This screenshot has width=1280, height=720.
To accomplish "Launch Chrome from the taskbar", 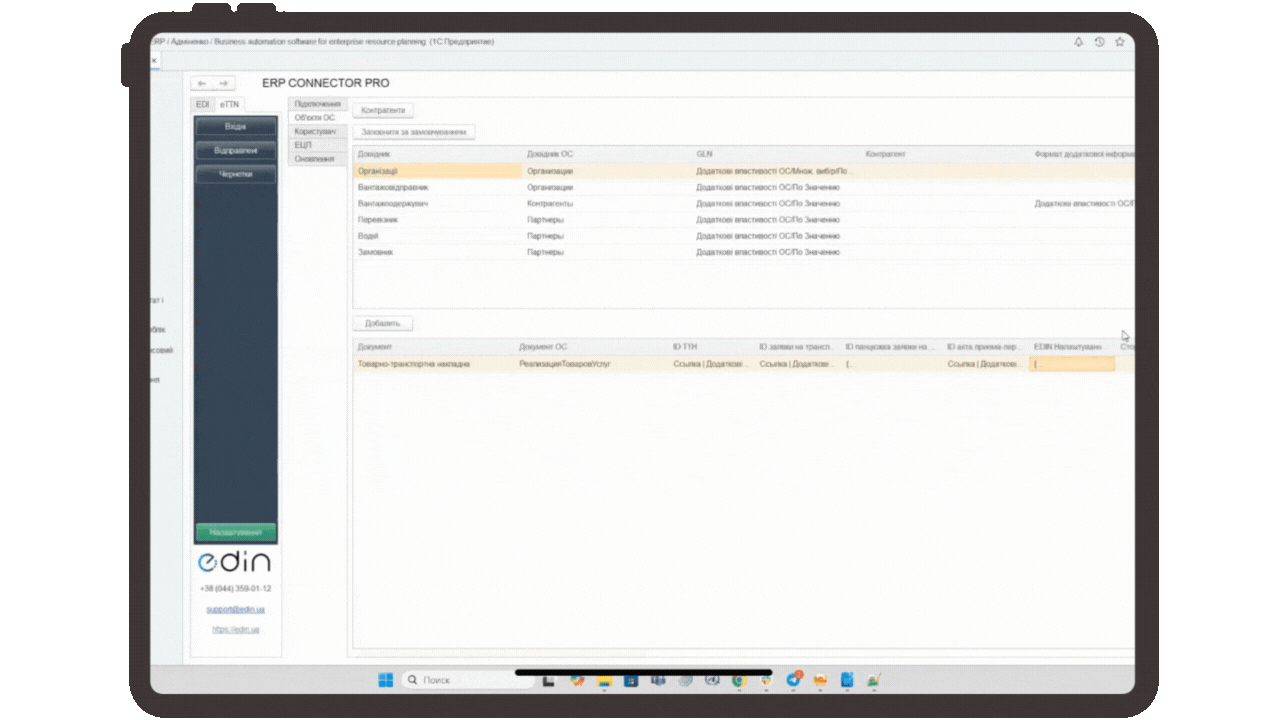I will point(738,680).
